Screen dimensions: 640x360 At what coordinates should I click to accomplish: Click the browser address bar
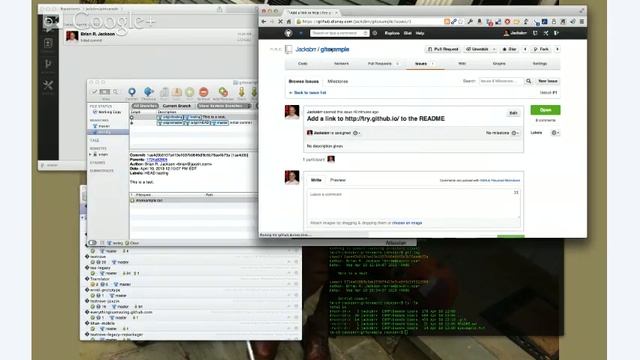click(x=369, y=22)
